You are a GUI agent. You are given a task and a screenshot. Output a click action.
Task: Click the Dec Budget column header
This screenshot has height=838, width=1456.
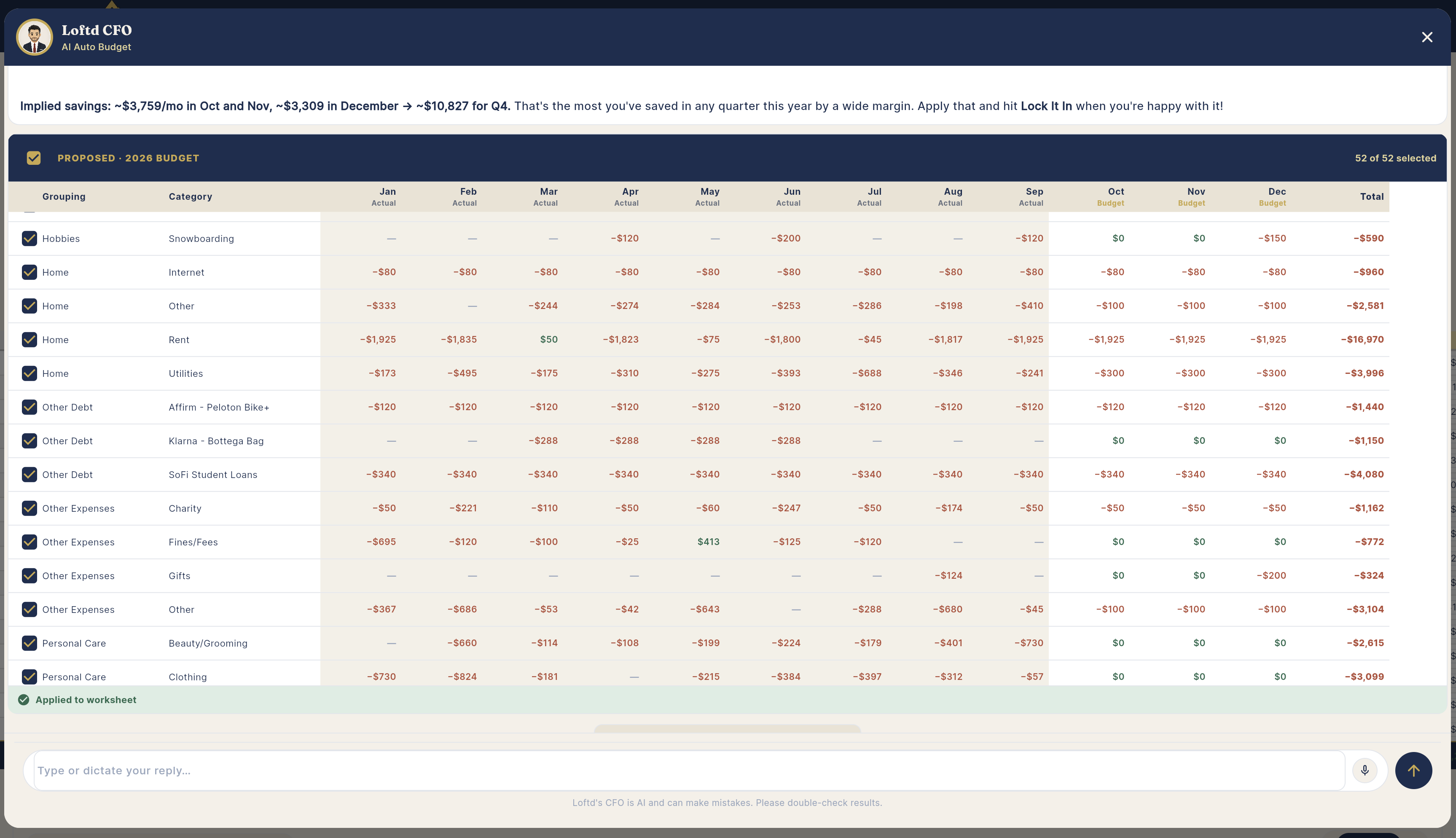click(x=1272, y=196)
